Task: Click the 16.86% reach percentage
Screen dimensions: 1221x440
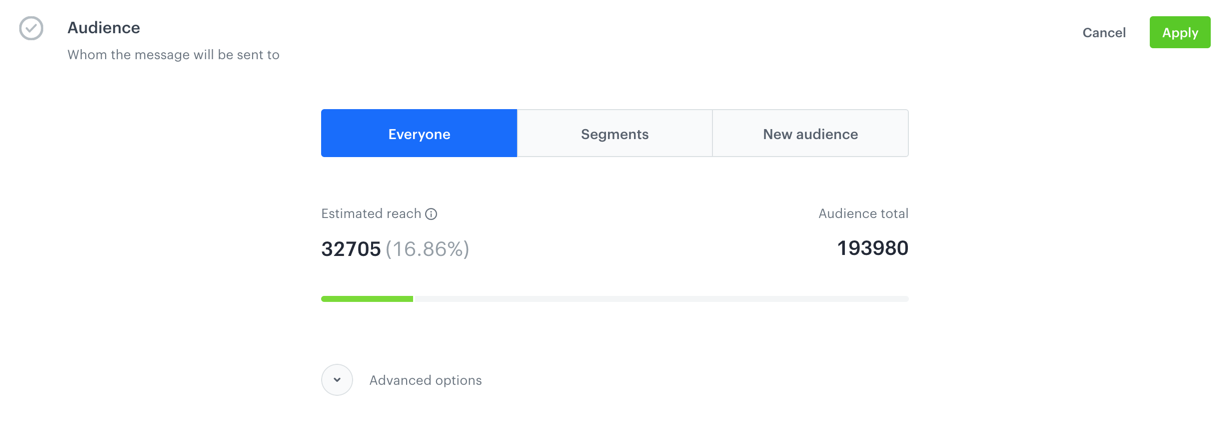Action: click(x=427, y=249)
